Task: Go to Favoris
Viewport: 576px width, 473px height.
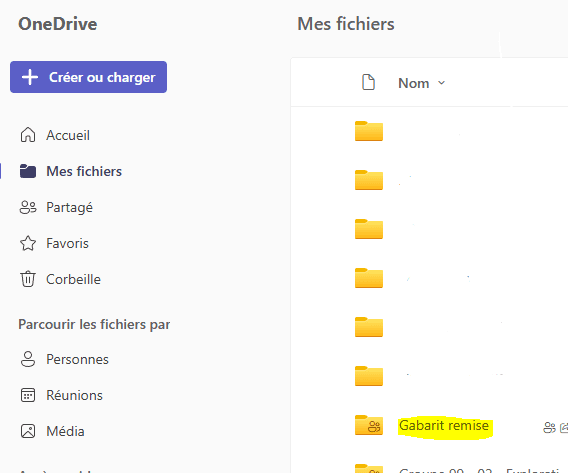Action: click(x=68, y=243)
